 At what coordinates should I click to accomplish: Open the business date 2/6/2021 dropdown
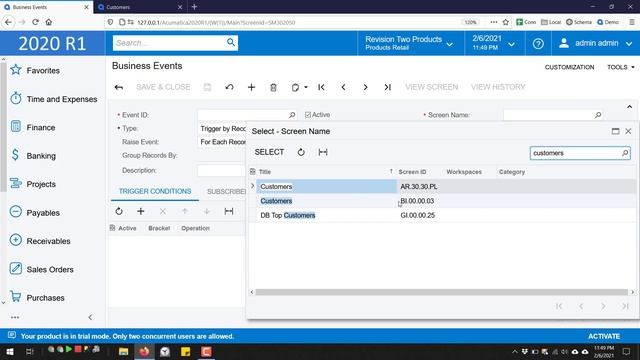pos(493,43)
